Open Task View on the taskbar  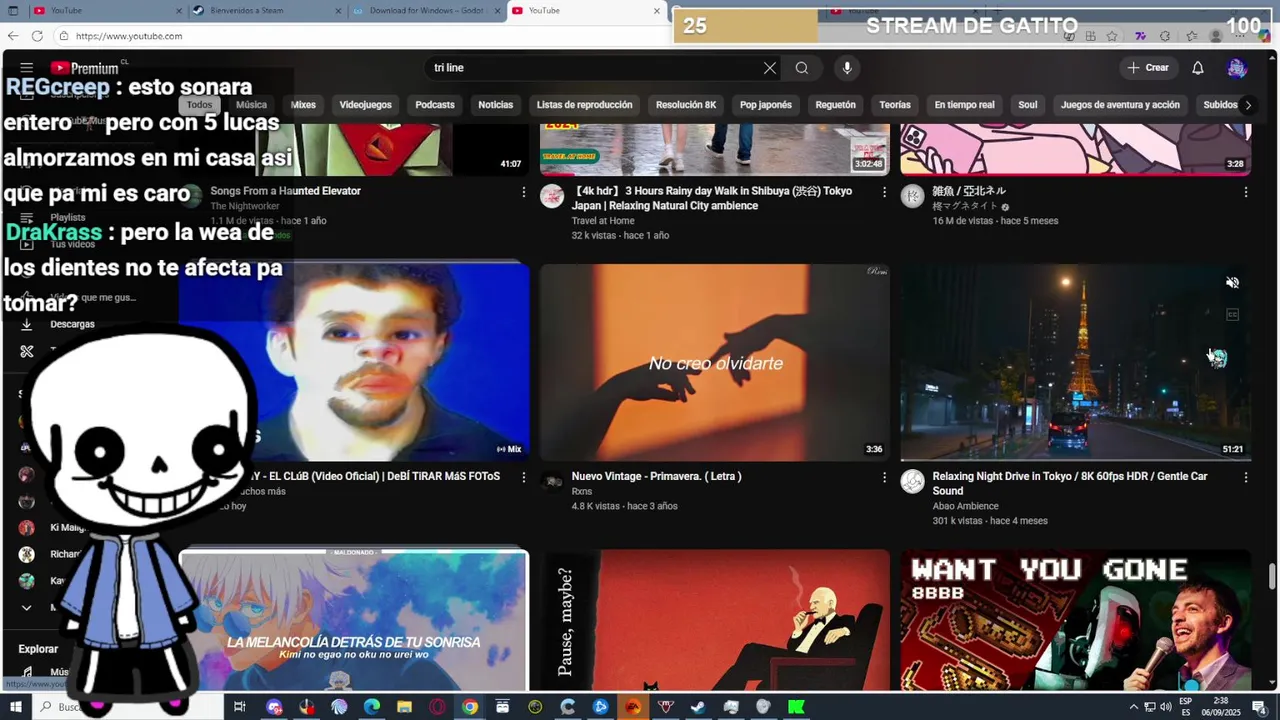[x=239, y=707]
